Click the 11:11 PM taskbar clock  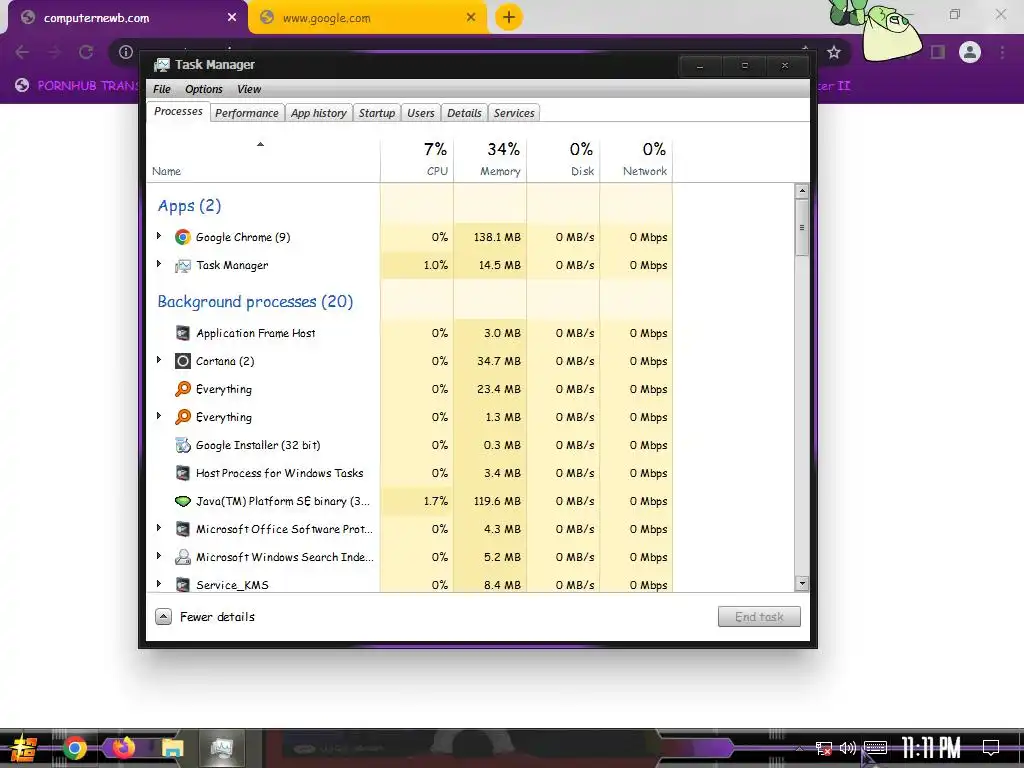point(931,748)
